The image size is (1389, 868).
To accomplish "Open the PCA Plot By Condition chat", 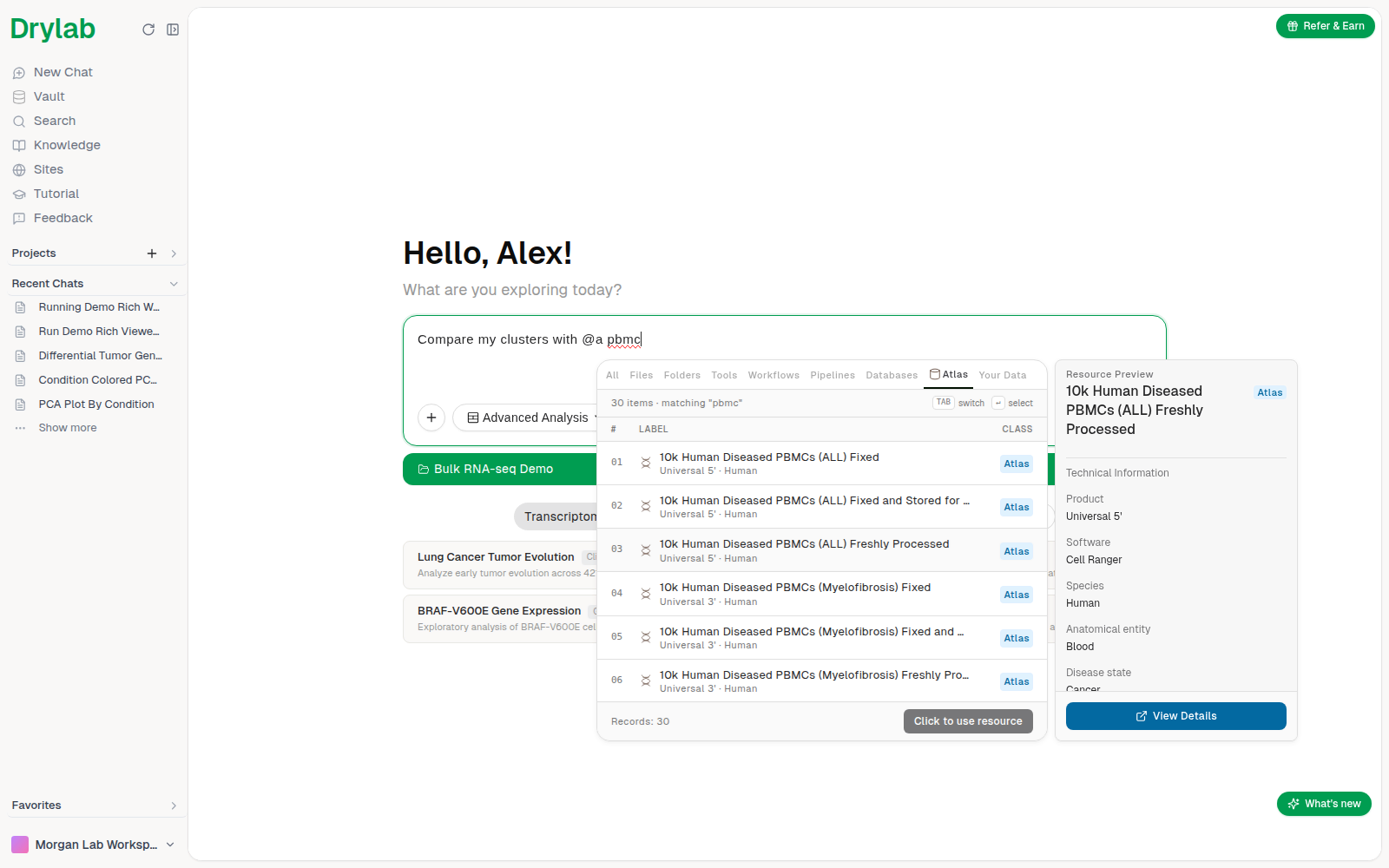I will pos(95,404).
